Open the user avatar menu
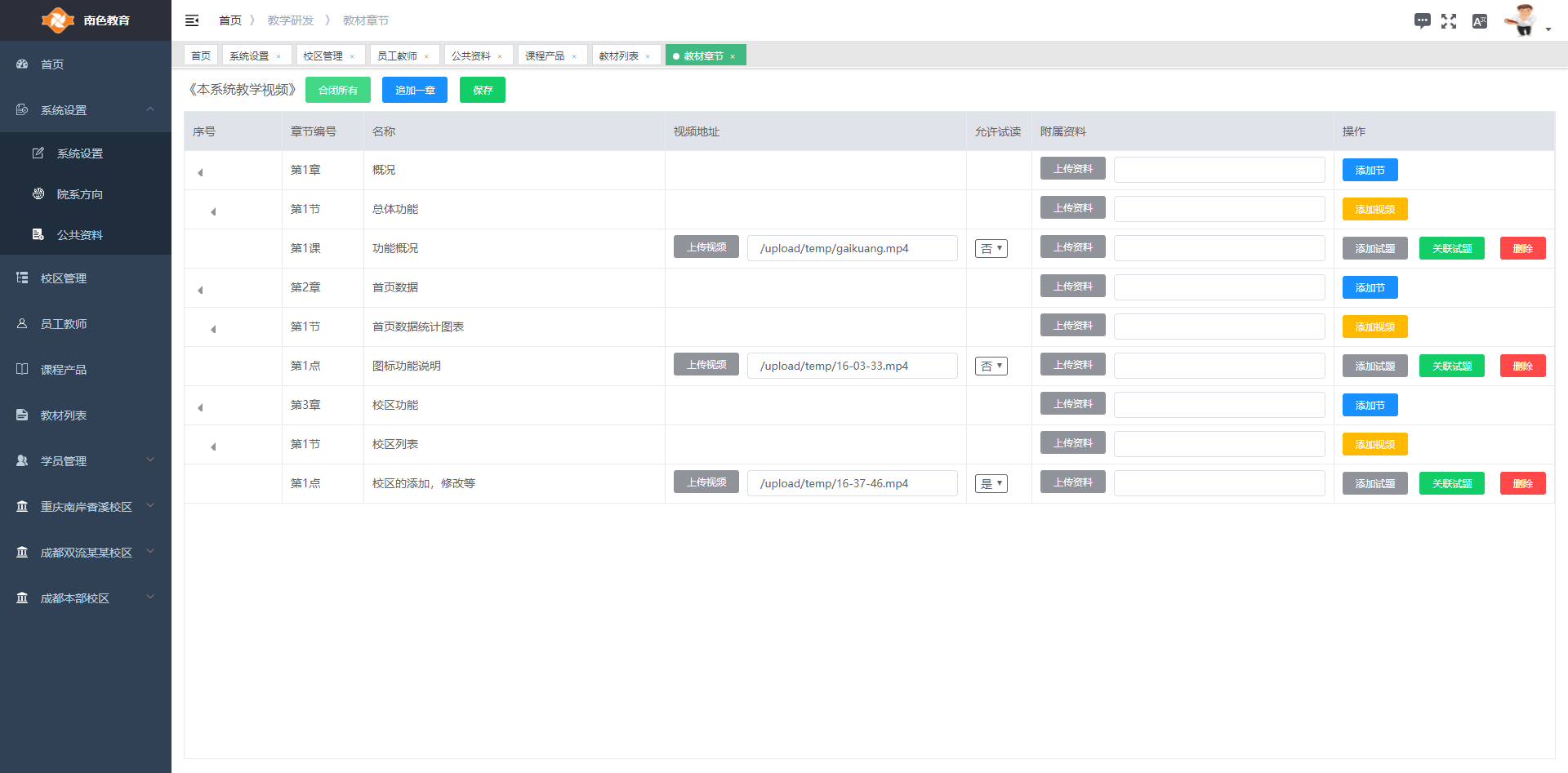 (1525, 21)
